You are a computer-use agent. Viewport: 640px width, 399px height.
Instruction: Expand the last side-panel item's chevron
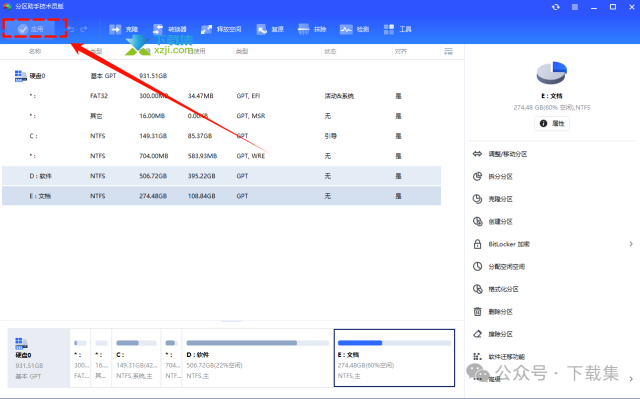[631, 379]
